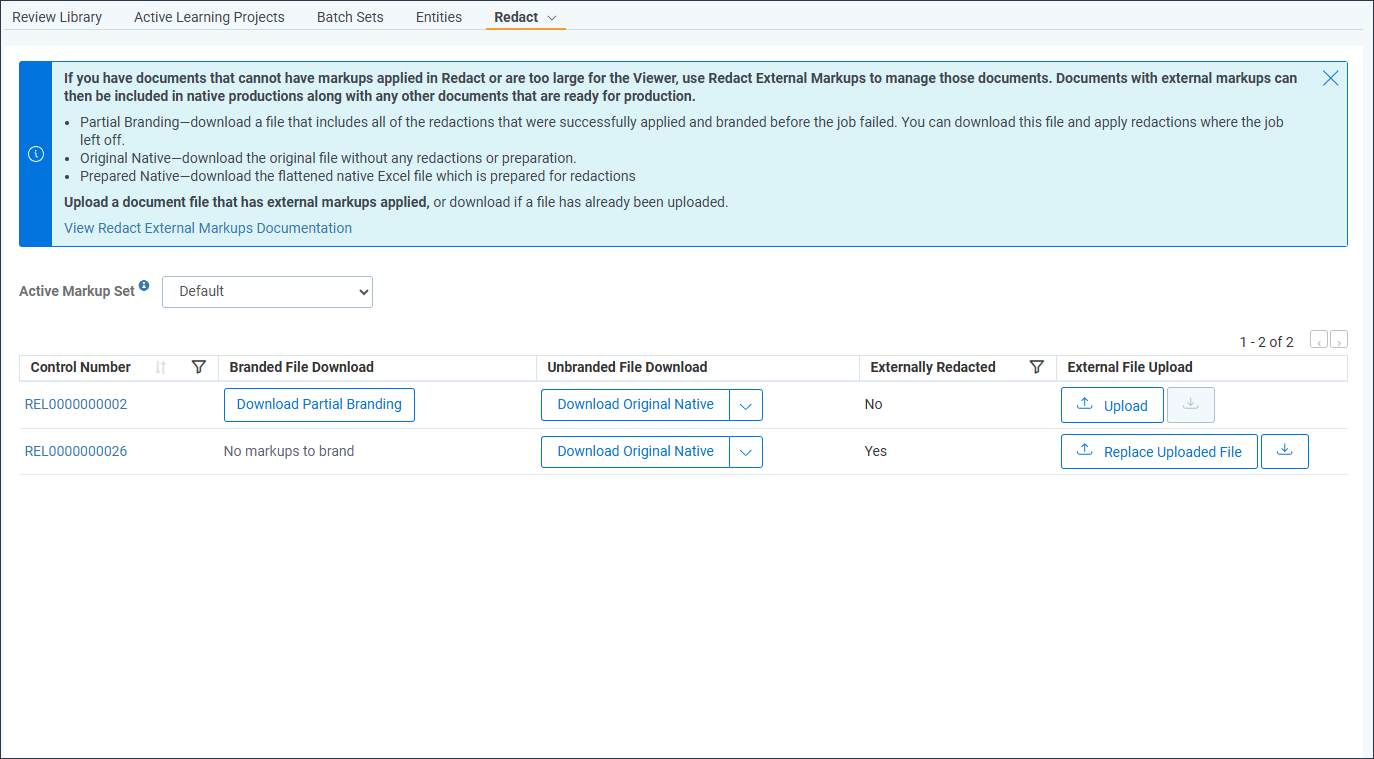
Task: Open View Redact External Markups Documentation link
Action: [208, 228]
